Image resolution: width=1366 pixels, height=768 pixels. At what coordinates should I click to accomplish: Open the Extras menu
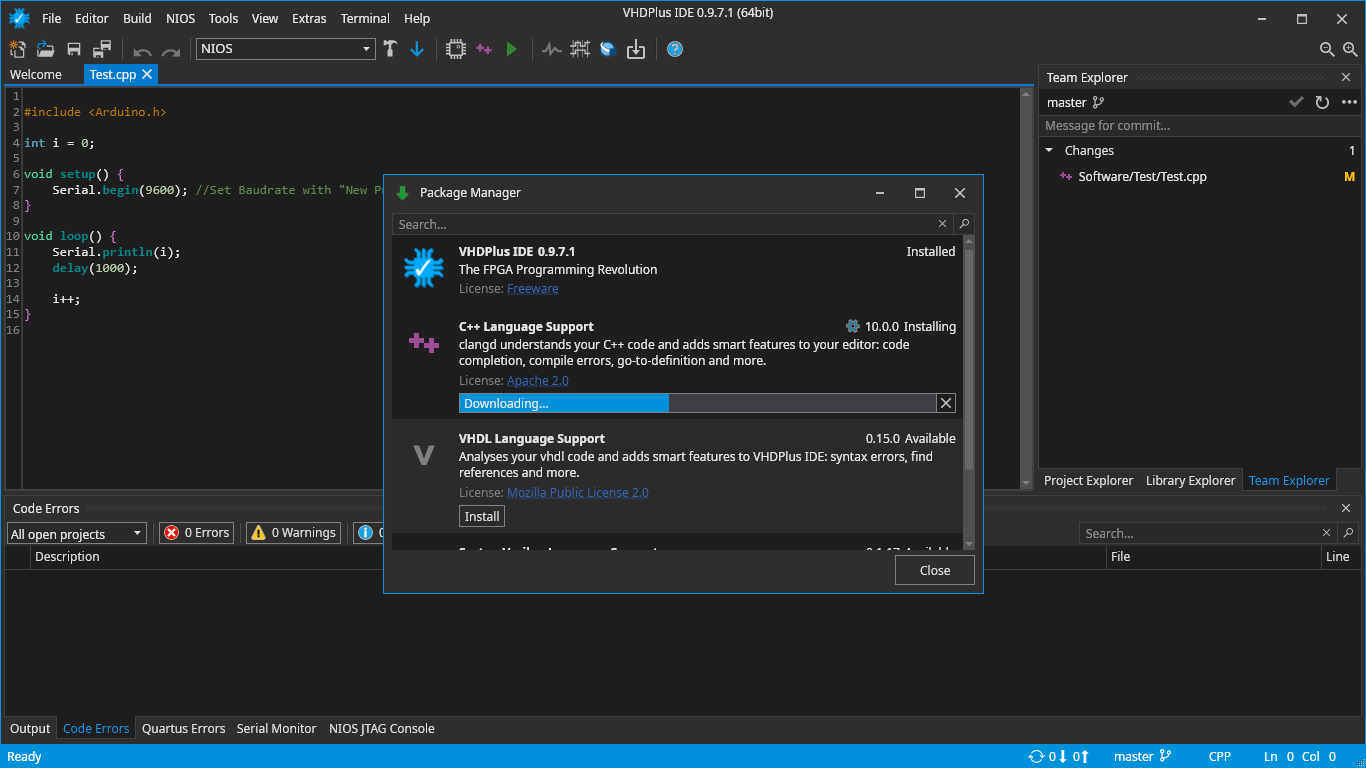coord(309,18)
